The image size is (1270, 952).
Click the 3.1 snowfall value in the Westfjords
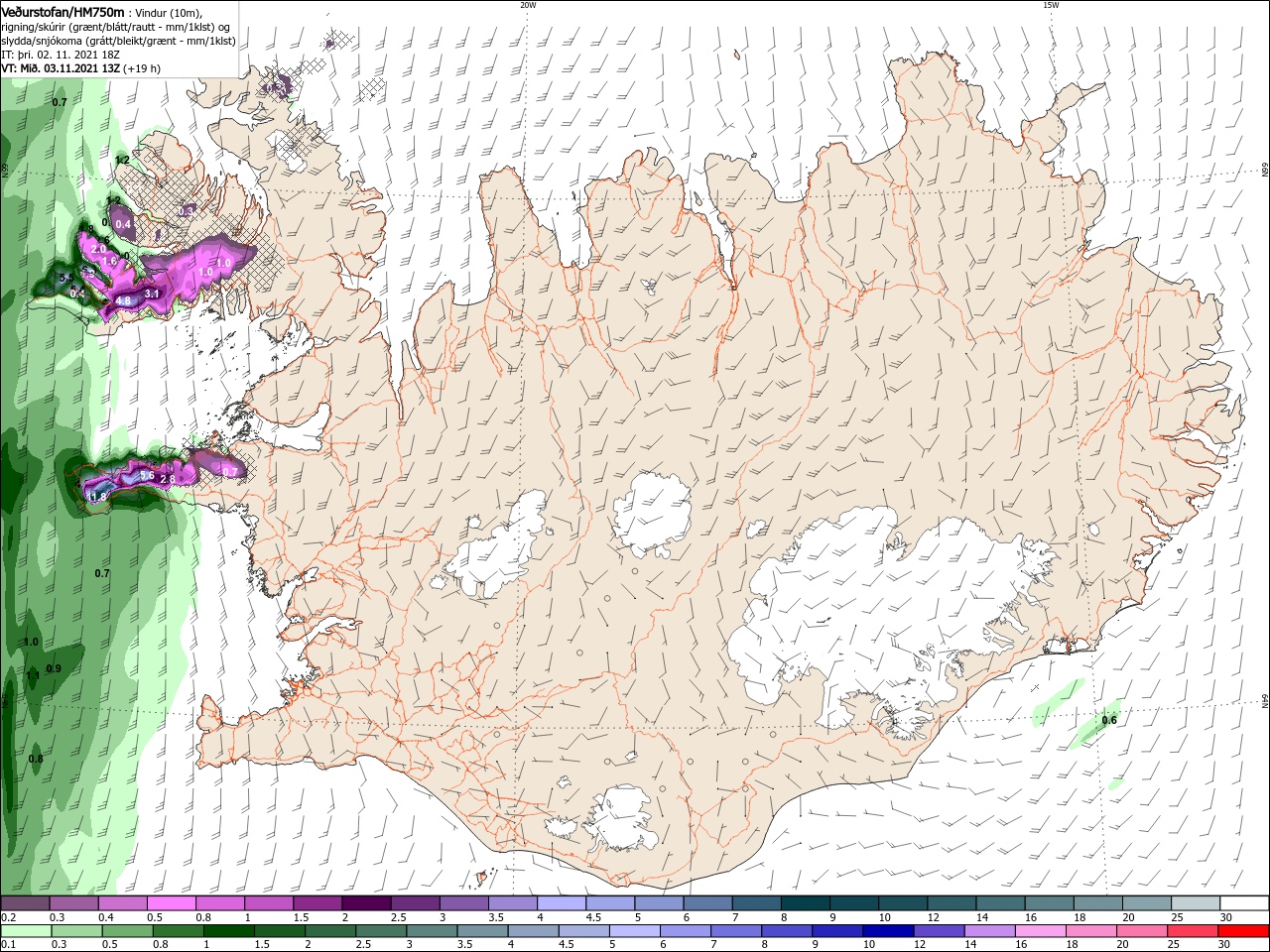tap(152, 295)
